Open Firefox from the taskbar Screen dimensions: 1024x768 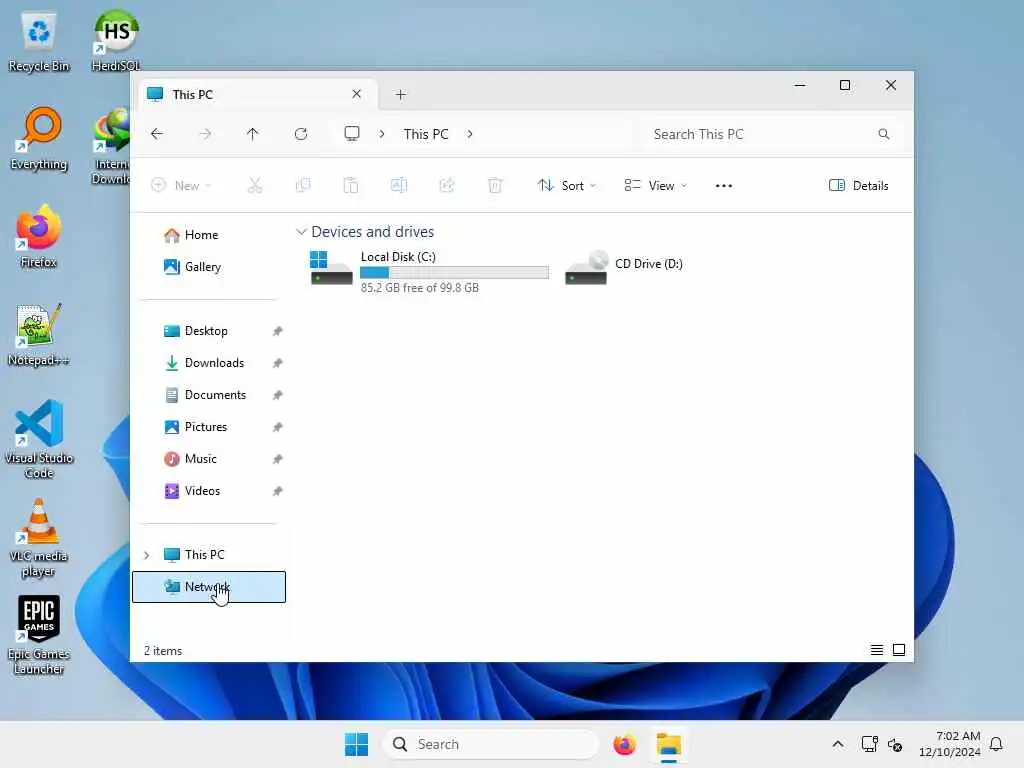(x=624, y=744)
